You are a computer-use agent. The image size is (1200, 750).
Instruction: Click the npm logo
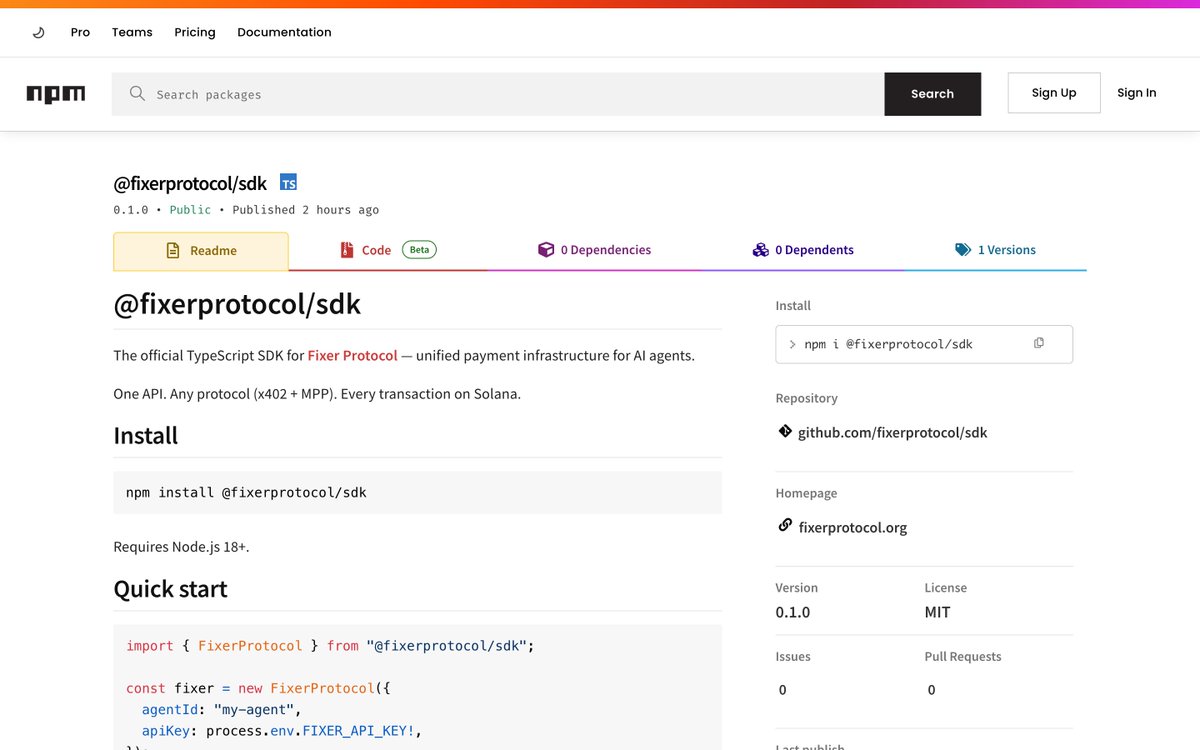pyautogui.click(x=56, y=94)
